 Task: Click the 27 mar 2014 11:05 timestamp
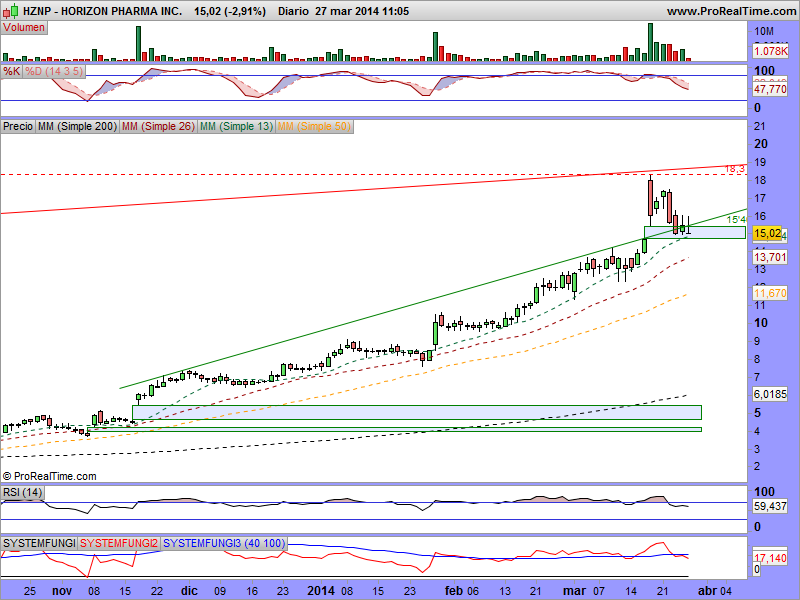click(x=362, y=11)
